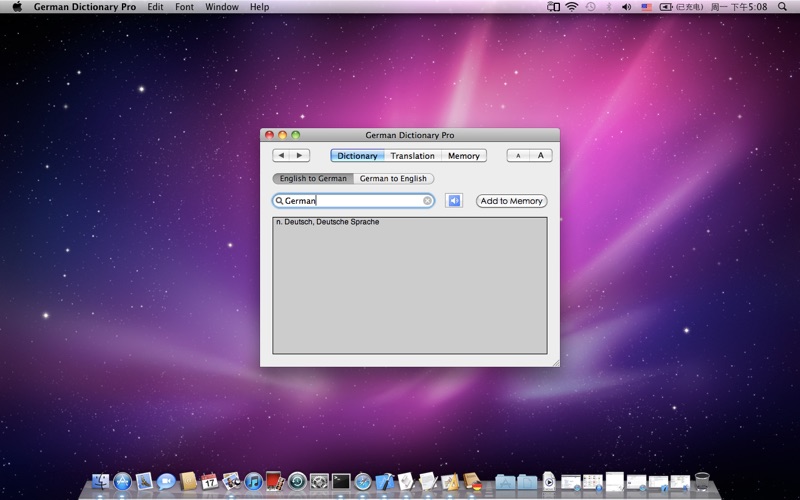Click the magnifier icon in the search field
800x500 pixels.
(279, 201)
